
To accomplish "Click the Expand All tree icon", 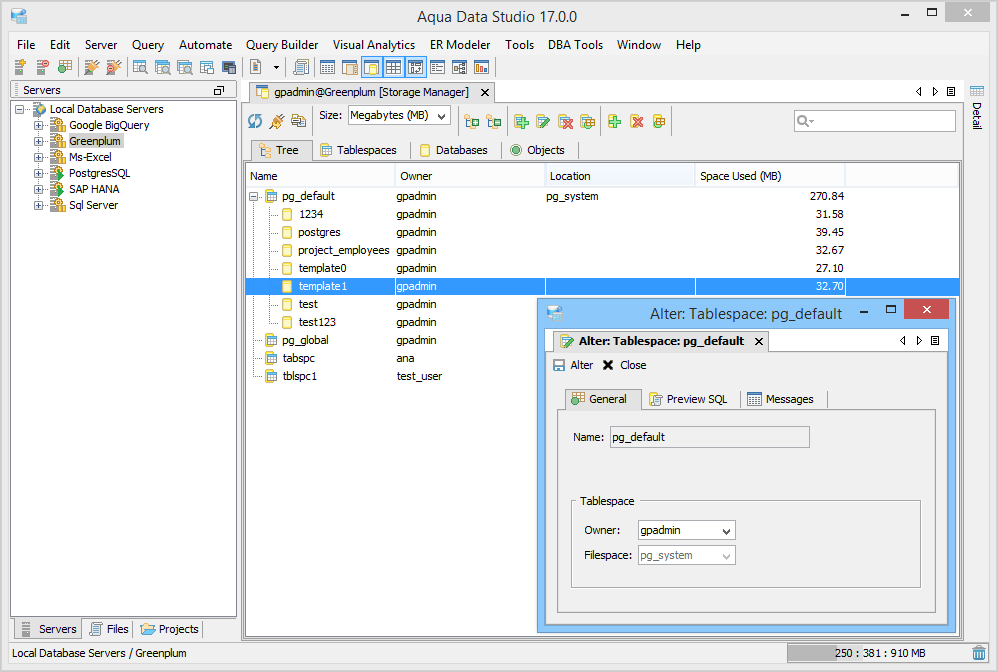I will [472, 121].
